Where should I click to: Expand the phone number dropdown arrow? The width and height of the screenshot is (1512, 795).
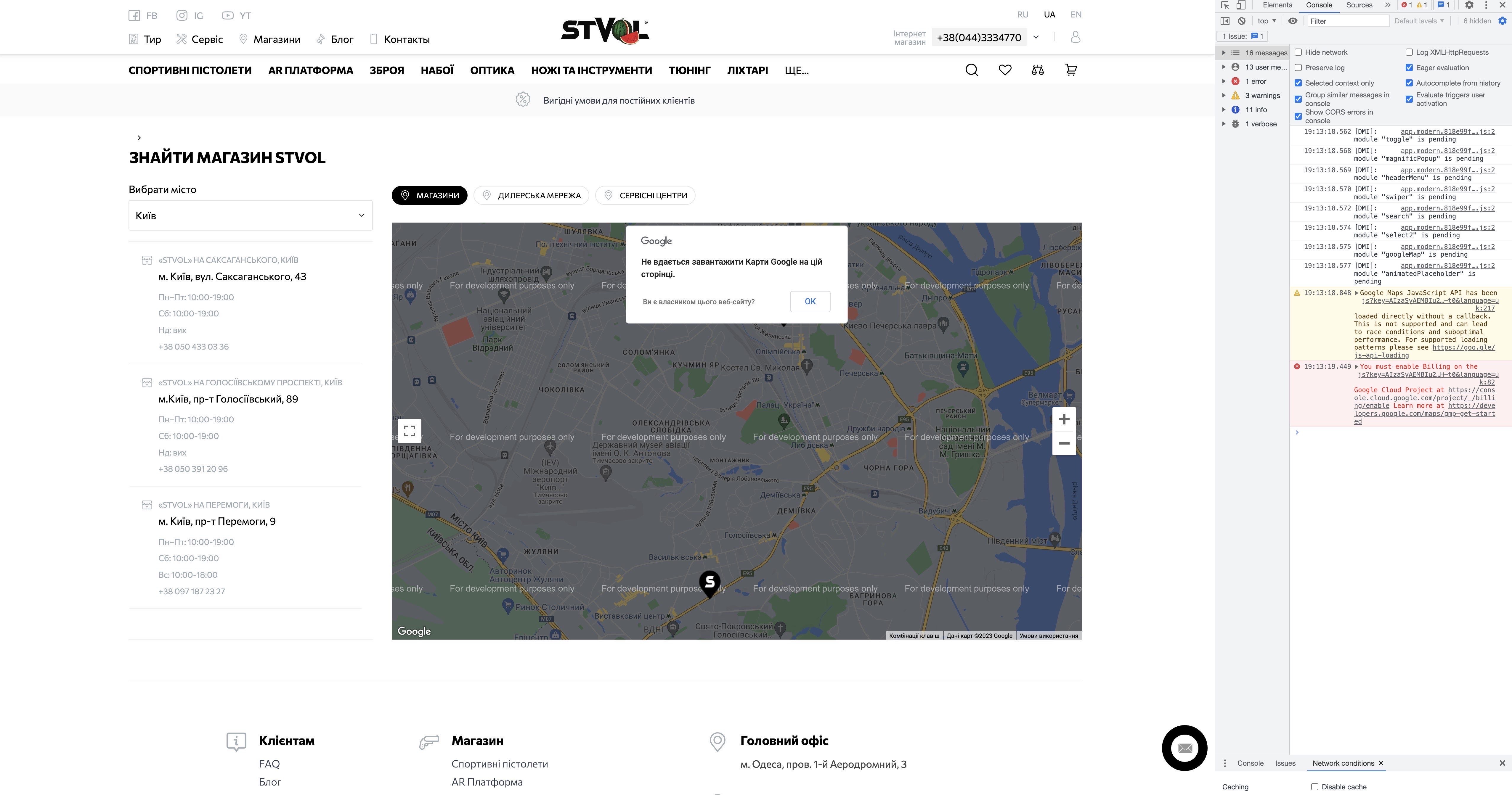(x=1036, y=38)
